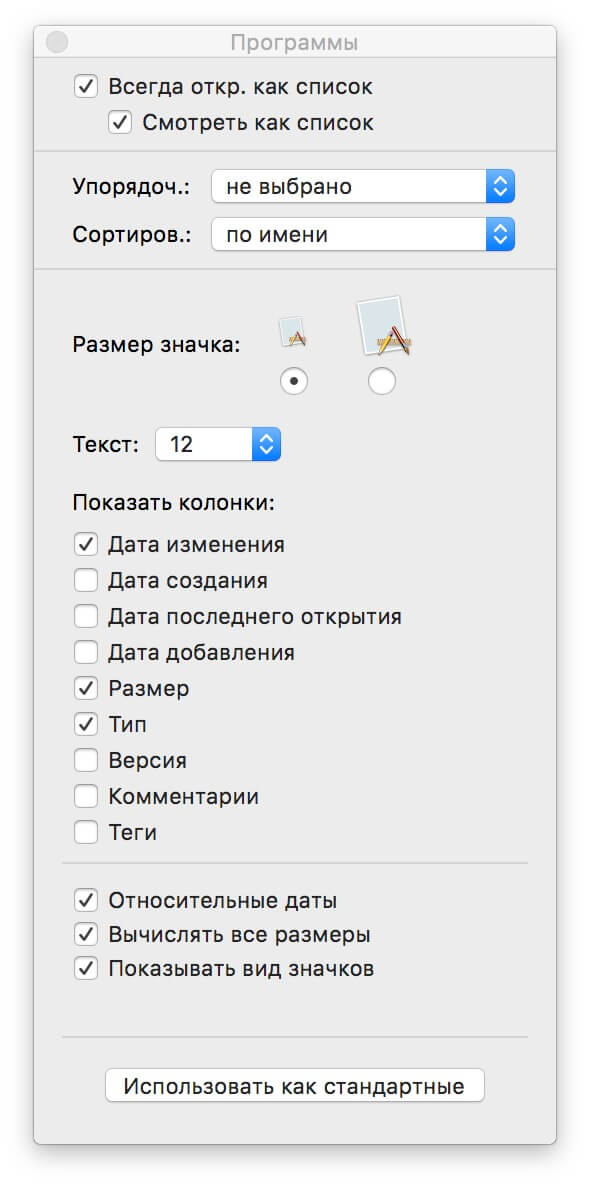
Task: Check the Теги column checkbox
Action: 86,833
